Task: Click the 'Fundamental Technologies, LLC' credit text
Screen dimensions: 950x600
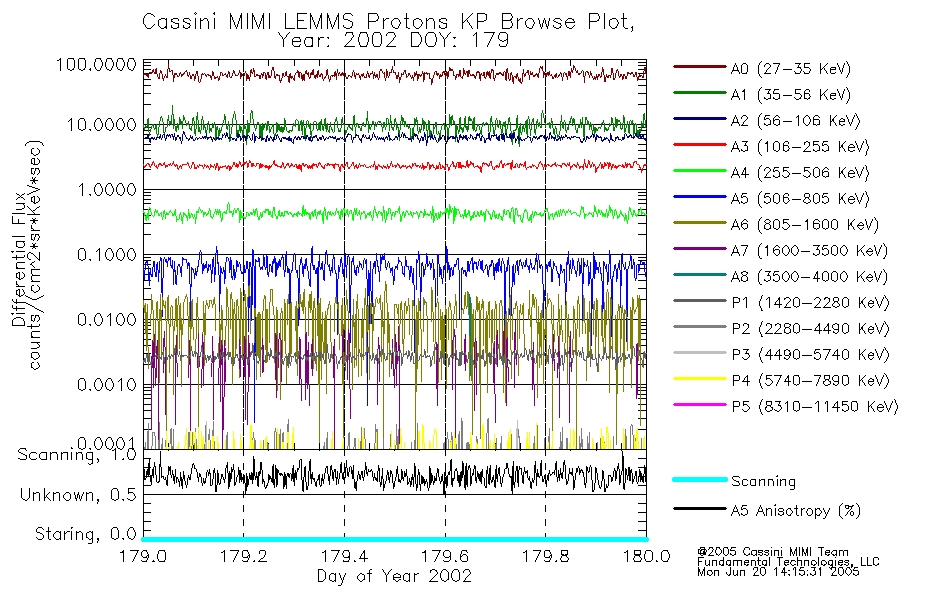Action: point(788,562)
